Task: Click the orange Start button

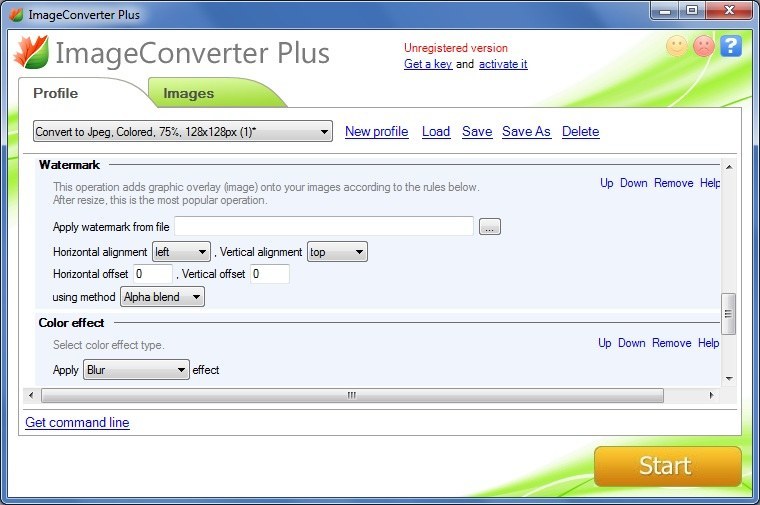Action: [x=667, y=466]
